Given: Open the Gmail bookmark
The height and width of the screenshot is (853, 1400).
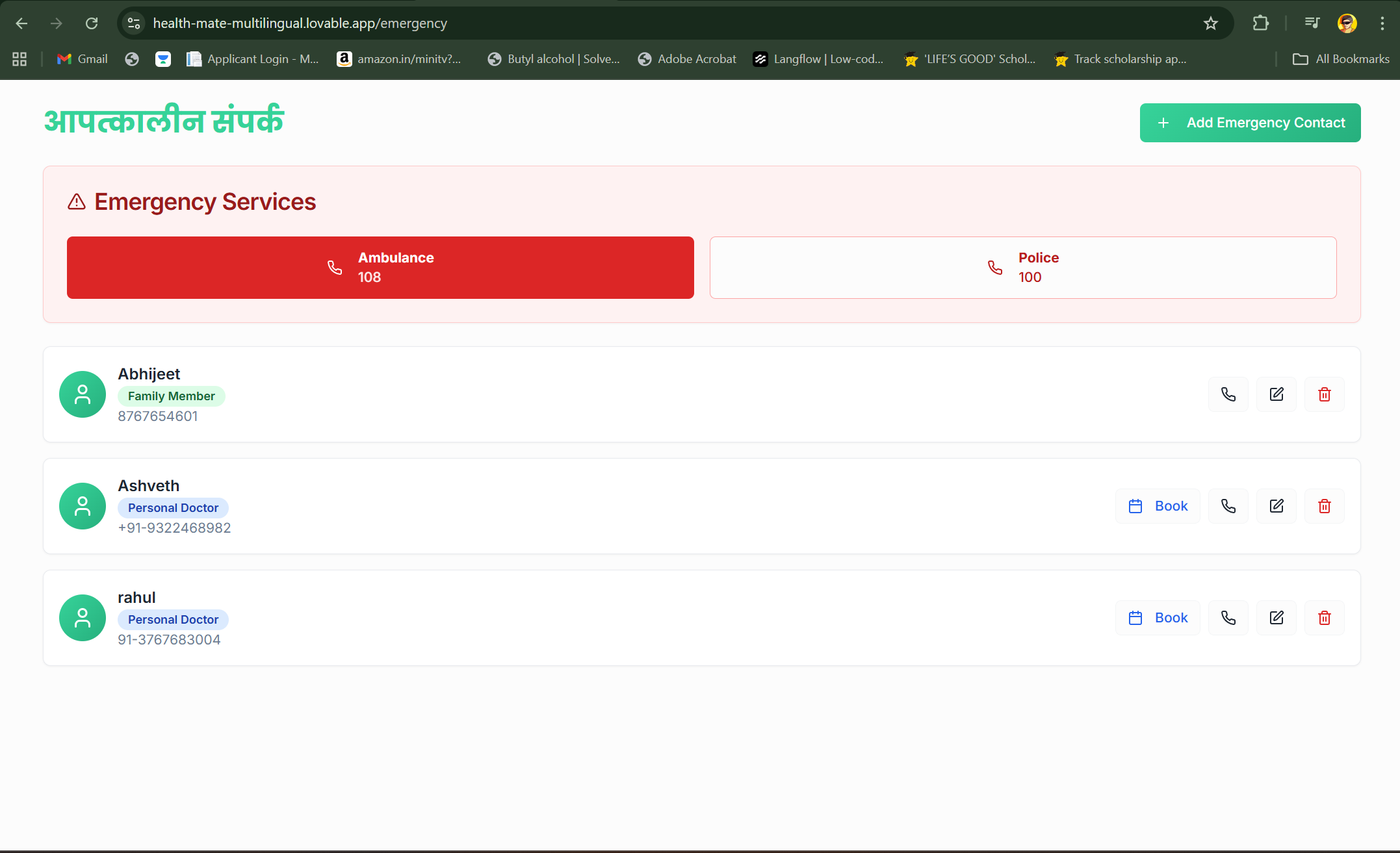Looking at the screenshot, I should click(83, 59).
